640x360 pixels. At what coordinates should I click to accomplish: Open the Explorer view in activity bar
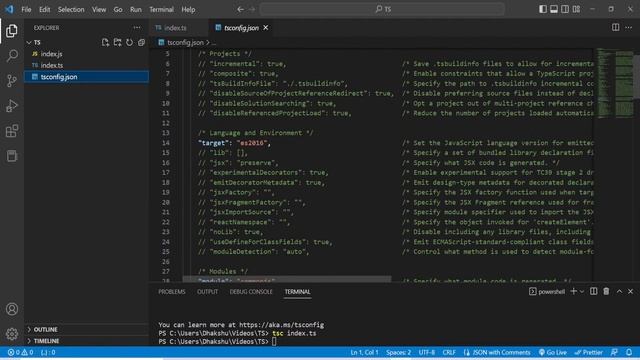pos(12,31)
